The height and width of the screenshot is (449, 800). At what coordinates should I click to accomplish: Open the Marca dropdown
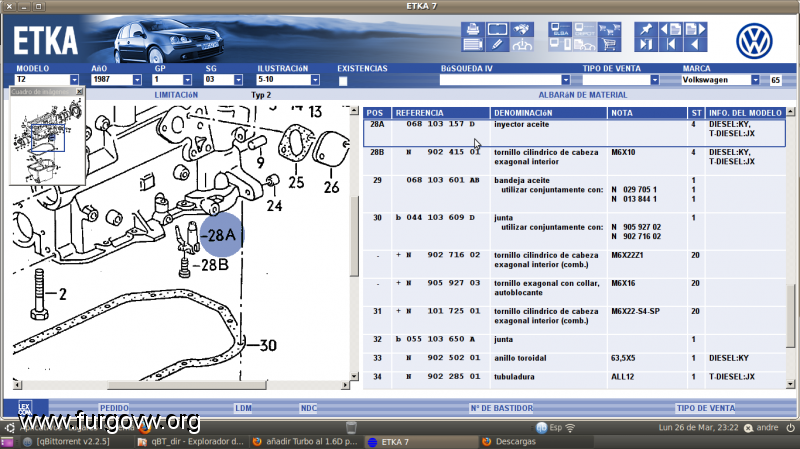(x=756, y=80)
